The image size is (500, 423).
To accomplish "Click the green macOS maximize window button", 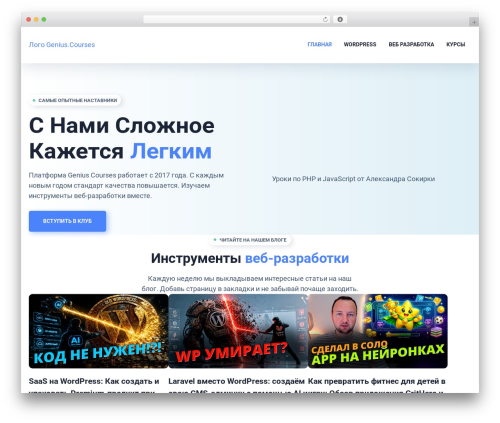I will pyautogui.click(x=44, y=20).
